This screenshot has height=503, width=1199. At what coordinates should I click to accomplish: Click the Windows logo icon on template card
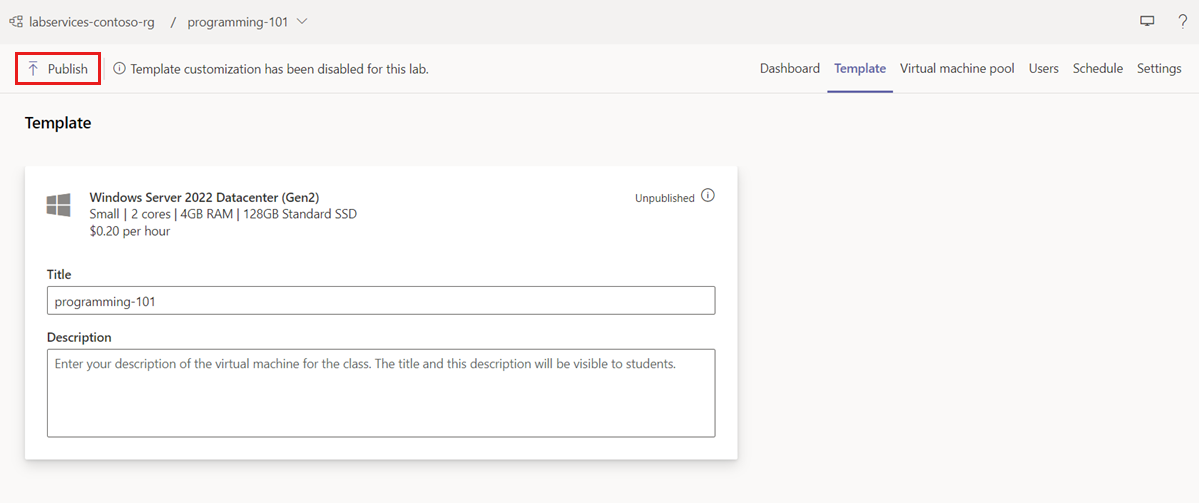pos(58,205)
